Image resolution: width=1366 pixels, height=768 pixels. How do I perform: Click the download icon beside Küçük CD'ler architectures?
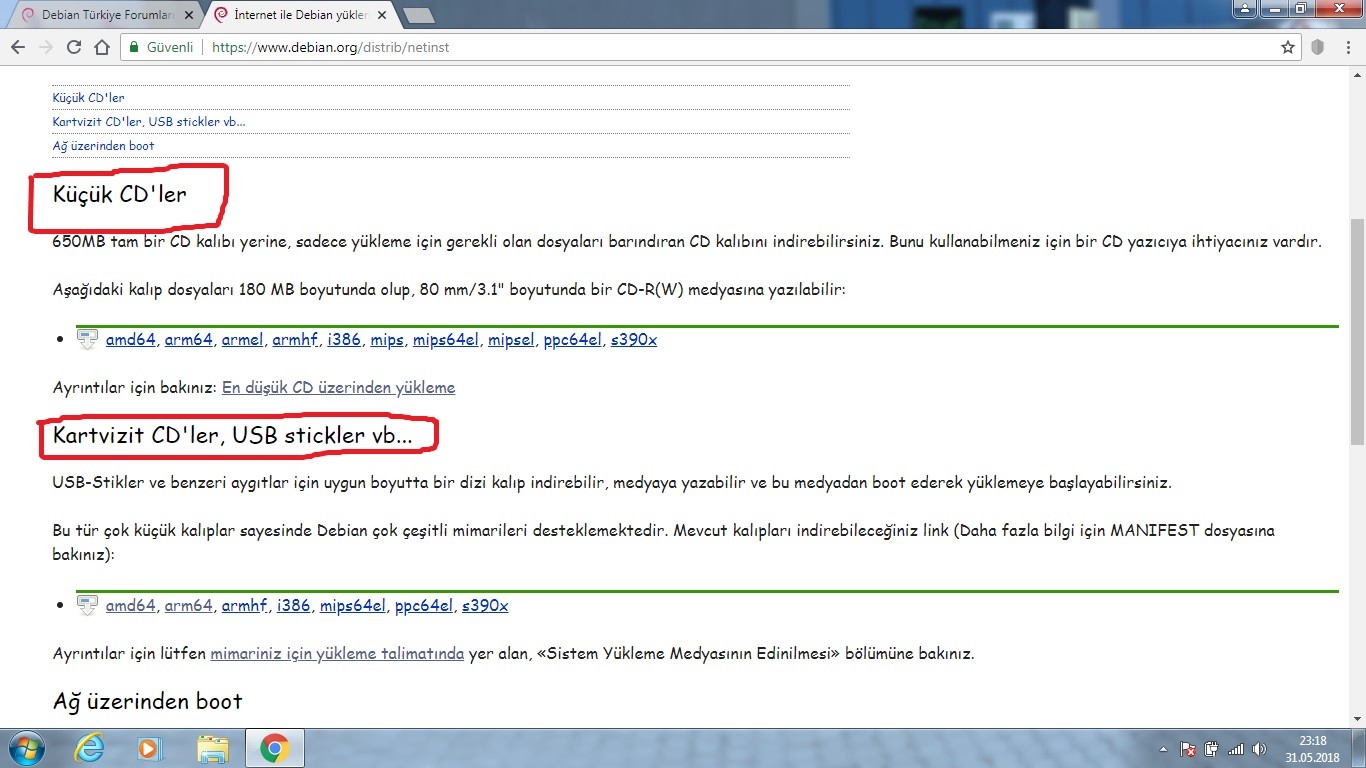[88, 340]
